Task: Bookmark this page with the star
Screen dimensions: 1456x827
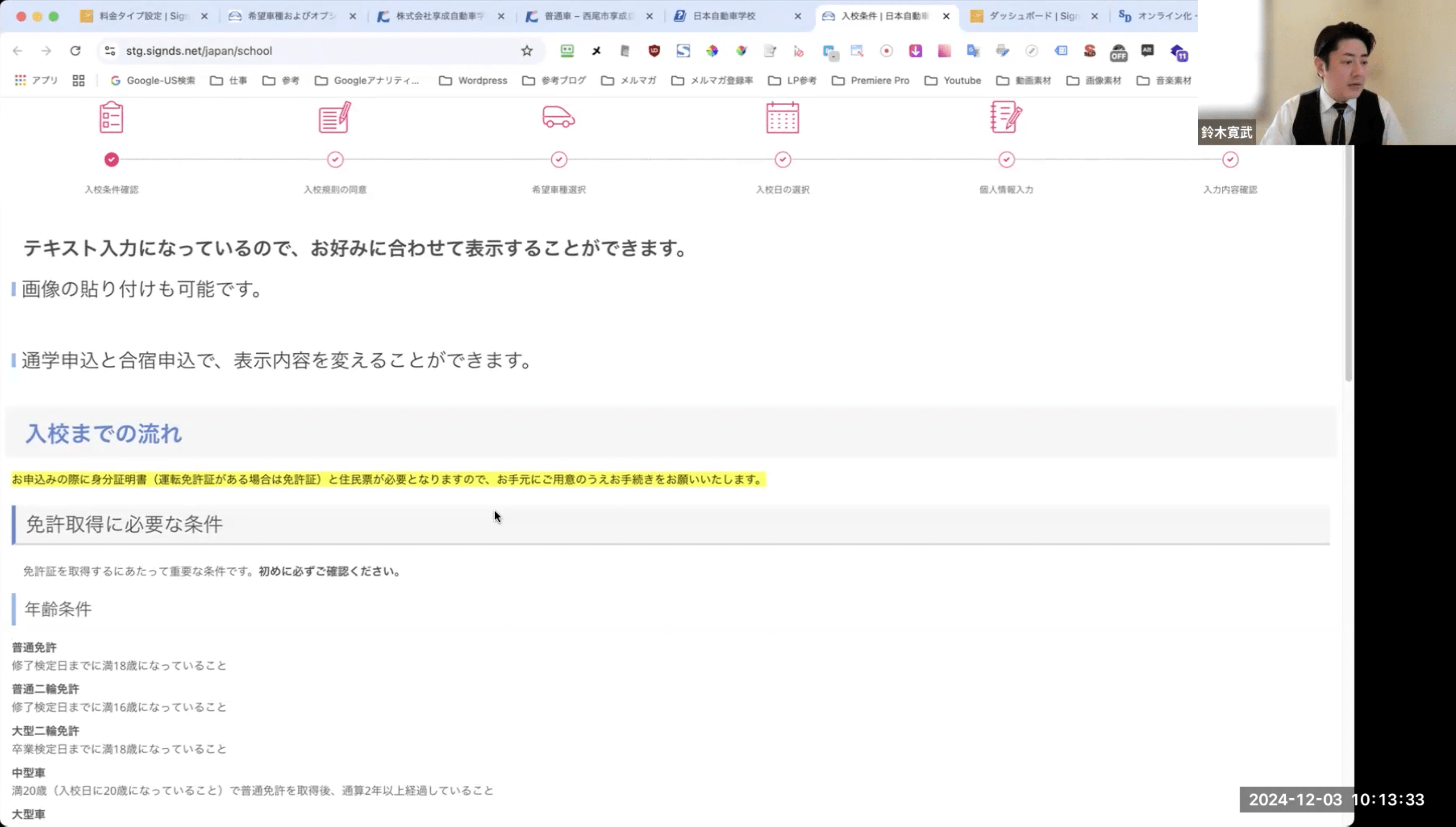Action: click(x=527, y=51)
